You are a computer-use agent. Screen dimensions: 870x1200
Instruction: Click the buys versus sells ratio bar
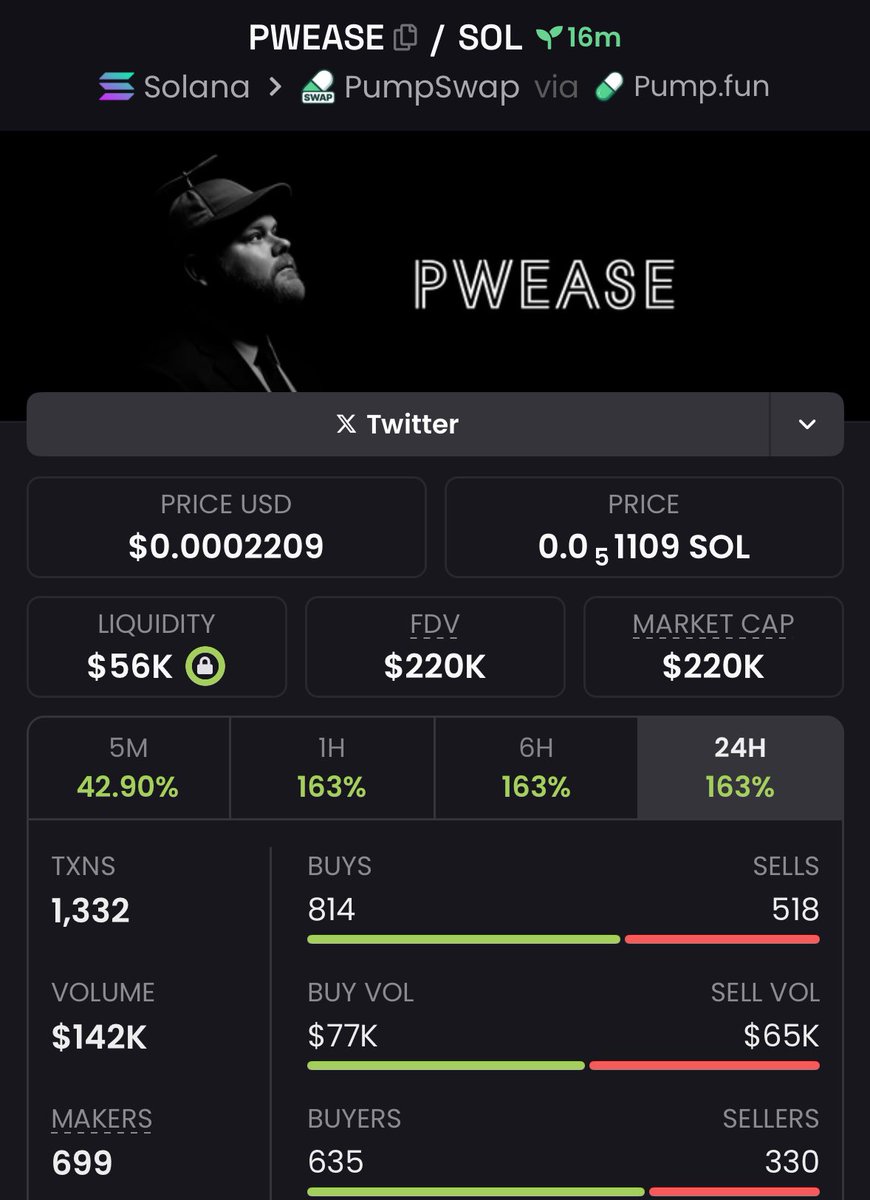pos(563,939)
